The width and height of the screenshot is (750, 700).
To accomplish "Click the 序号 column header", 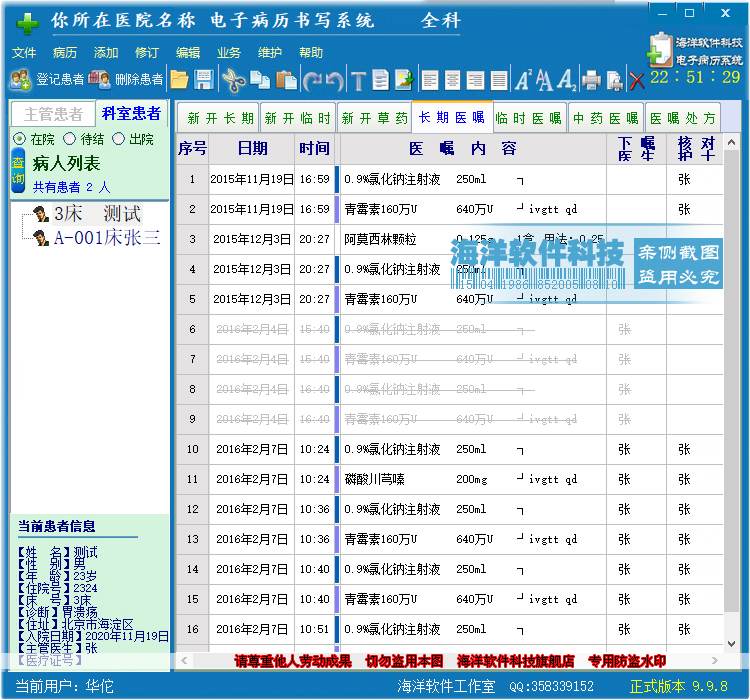I will (x=192, y=148).
